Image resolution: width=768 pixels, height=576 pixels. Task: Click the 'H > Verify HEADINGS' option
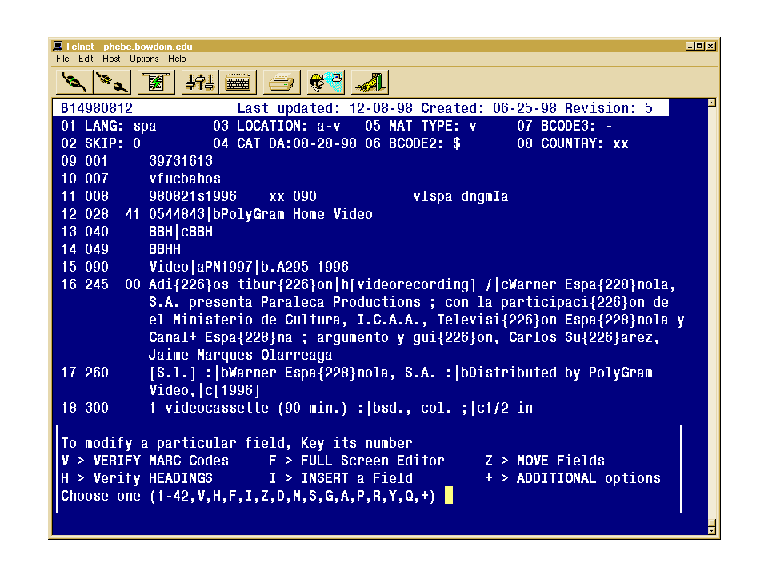click(137, 479)
